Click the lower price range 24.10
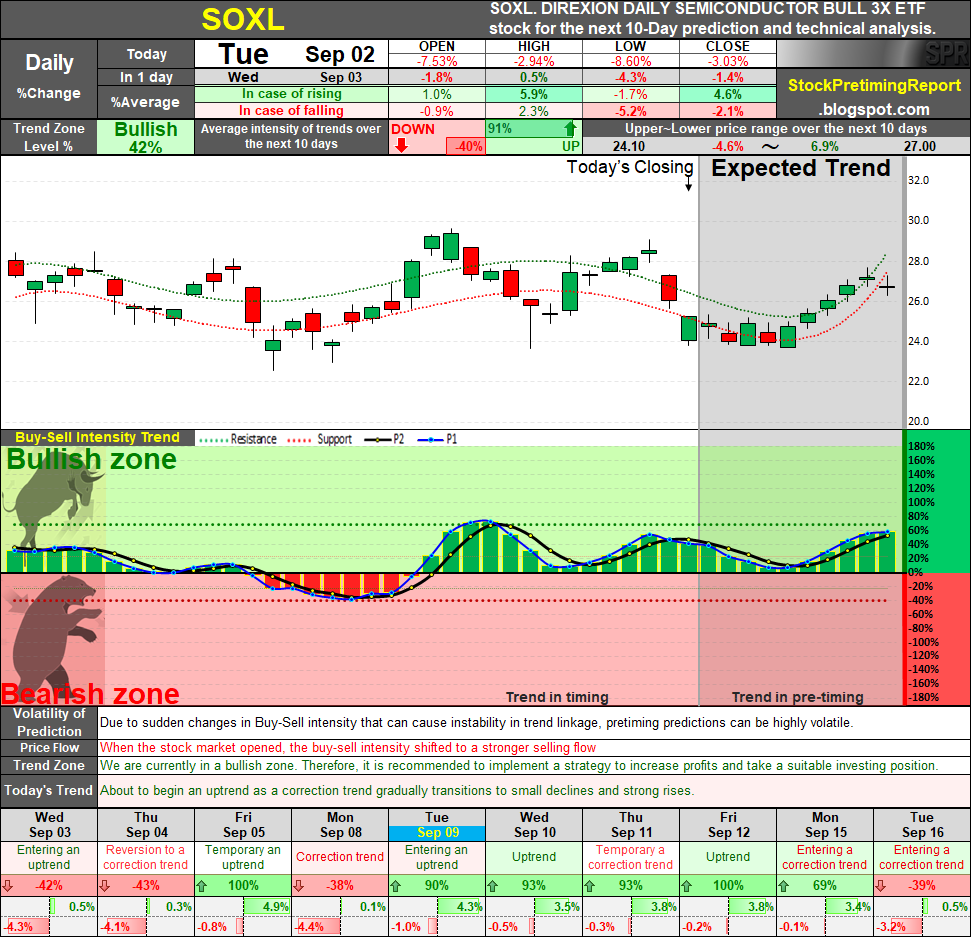Screen dimensions: 971x937 [x=629, y=147]
